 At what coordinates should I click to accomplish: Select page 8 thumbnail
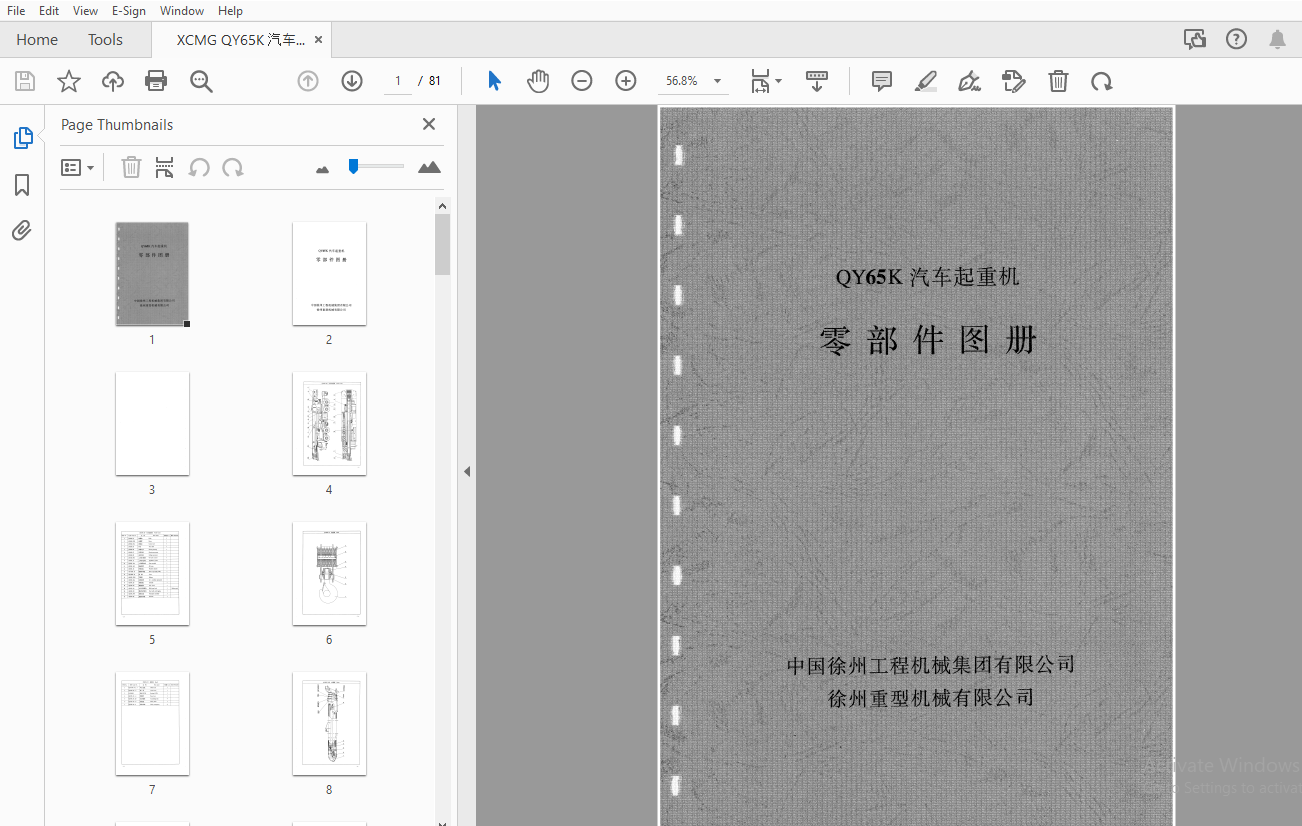pyautogui.click(x=329, y=724)
